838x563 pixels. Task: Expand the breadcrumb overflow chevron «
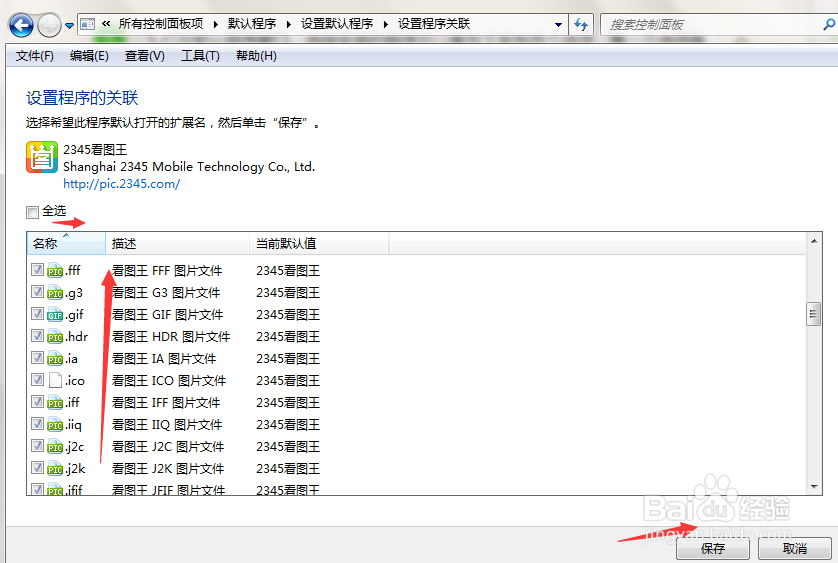(x=106, y=24)
